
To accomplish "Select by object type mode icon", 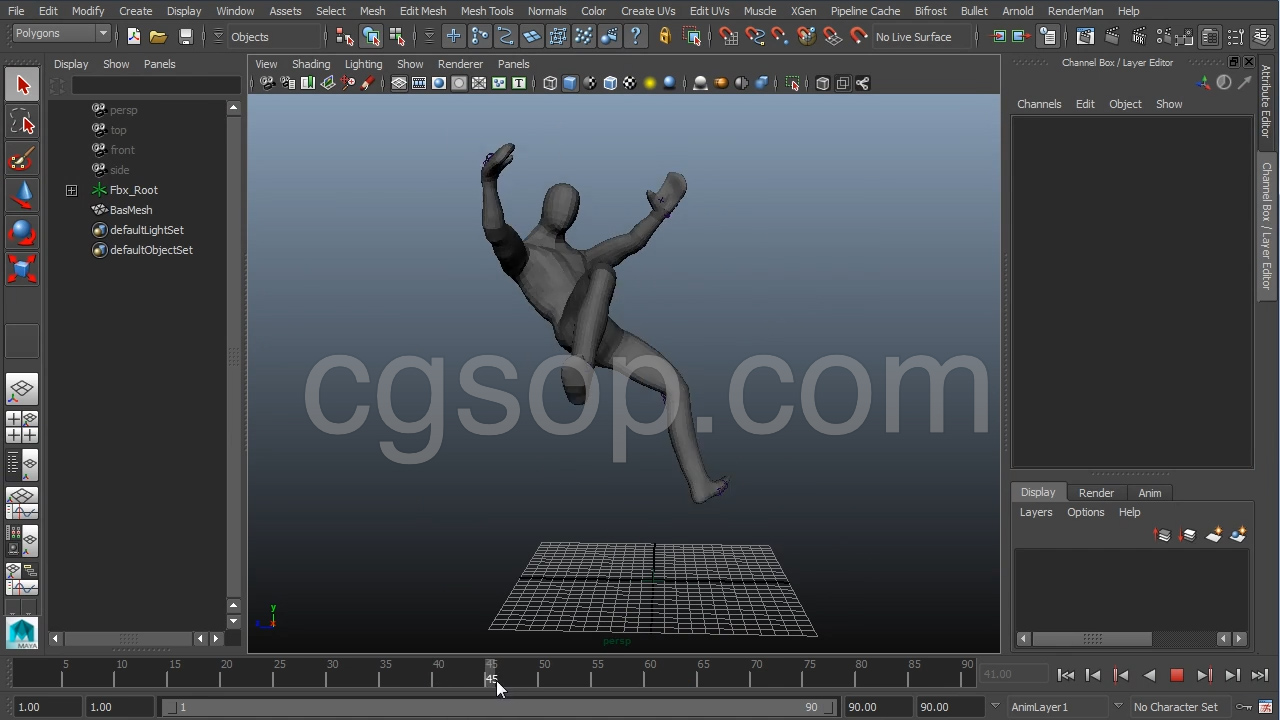I will click(x=371, y=37).
